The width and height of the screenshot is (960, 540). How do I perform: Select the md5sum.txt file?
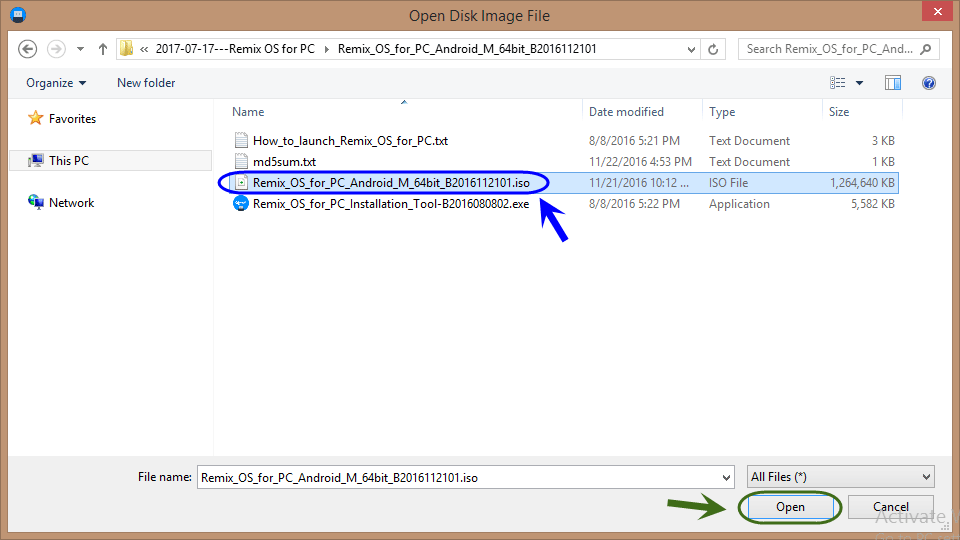point(284,162)
